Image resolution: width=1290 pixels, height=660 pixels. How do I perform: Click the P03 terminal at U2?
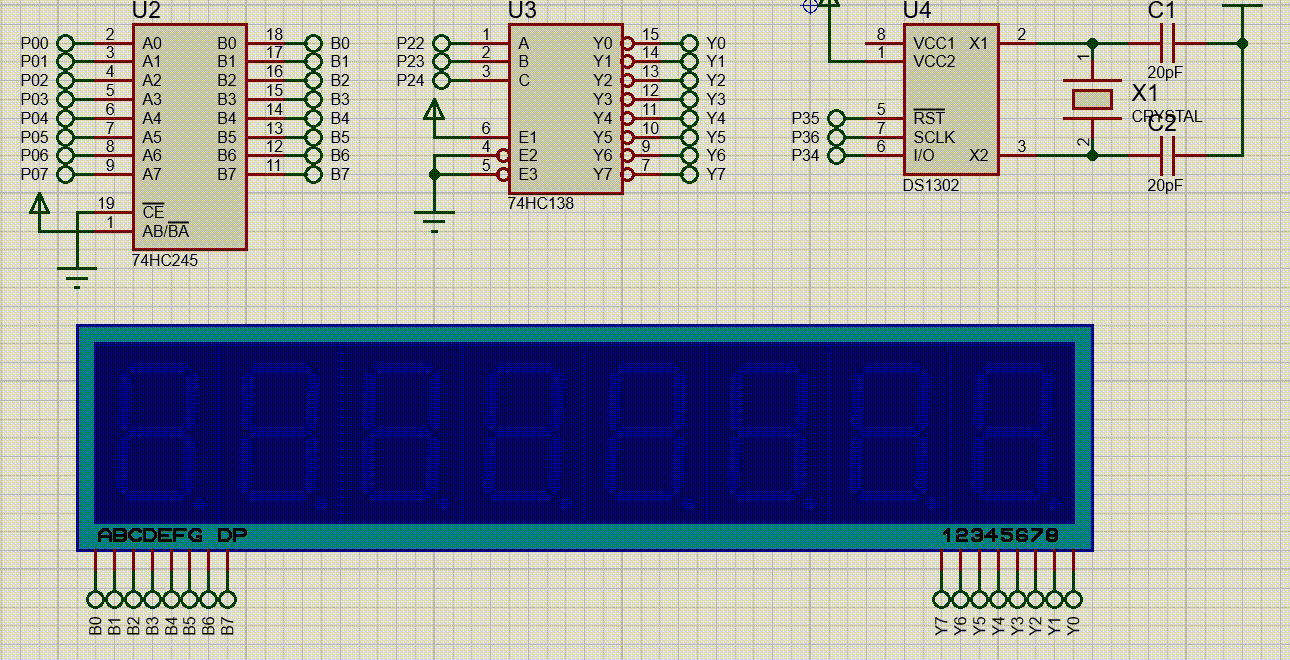point(66,99)
